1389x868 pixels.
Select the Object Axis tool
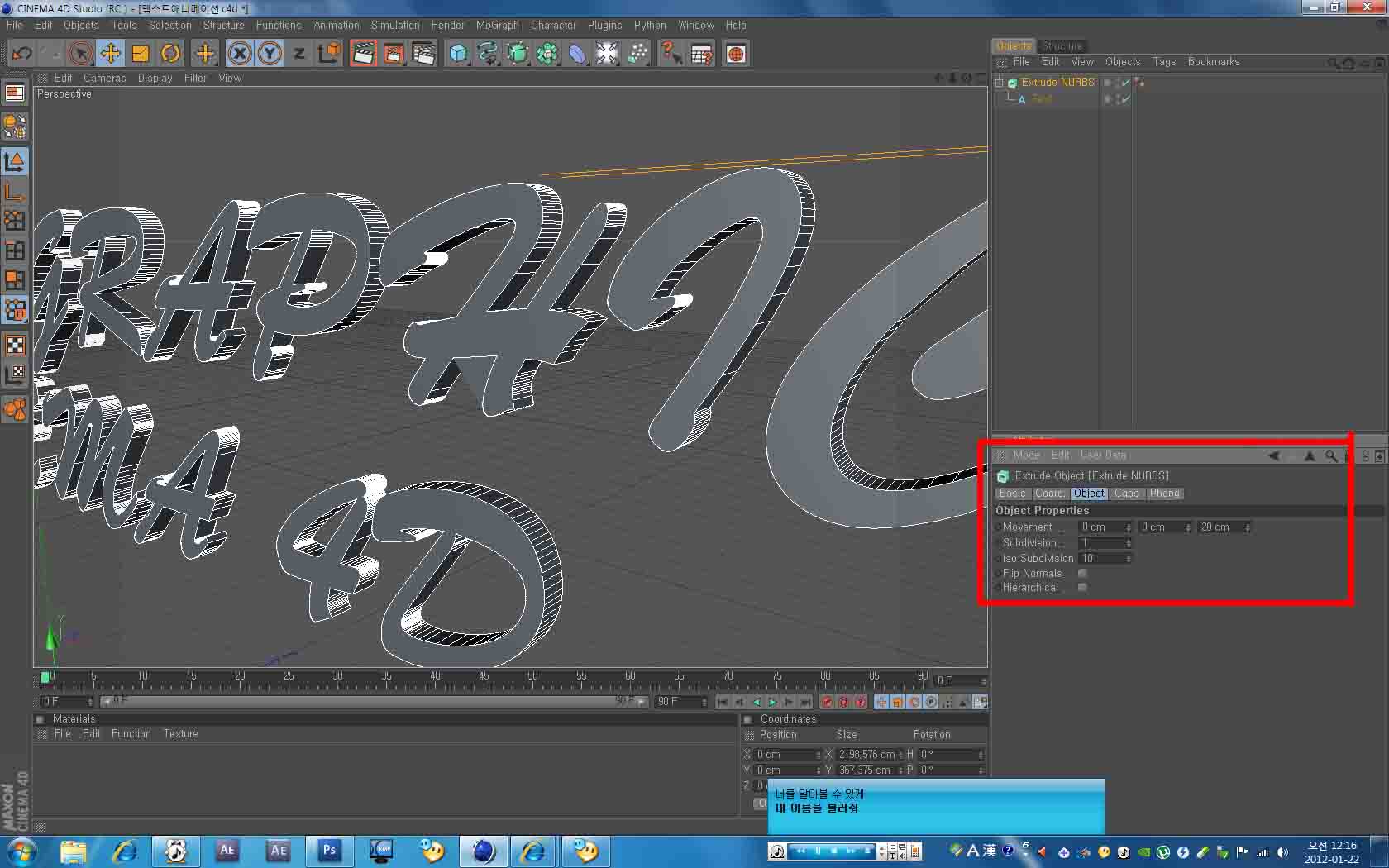click(x=15, y=192)
